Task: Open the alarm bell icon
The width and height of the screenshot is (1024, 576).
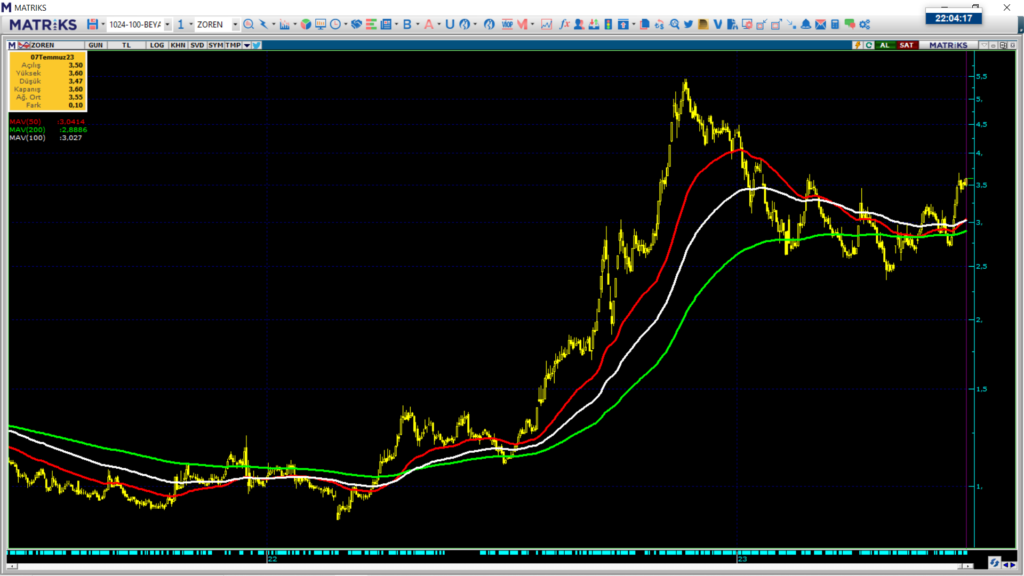Action: (x=806, y=24)
